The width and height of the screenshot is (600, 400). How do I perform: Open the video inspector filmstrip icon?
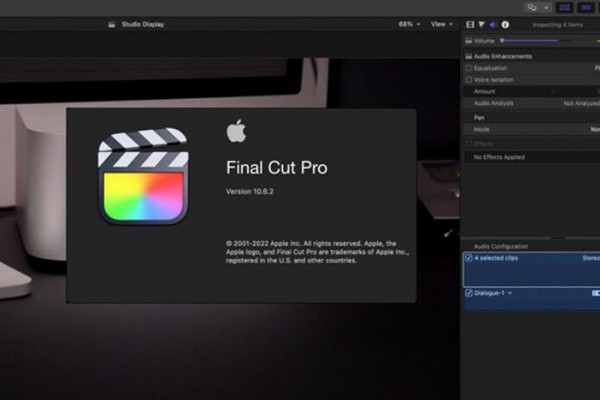point(470,24)
